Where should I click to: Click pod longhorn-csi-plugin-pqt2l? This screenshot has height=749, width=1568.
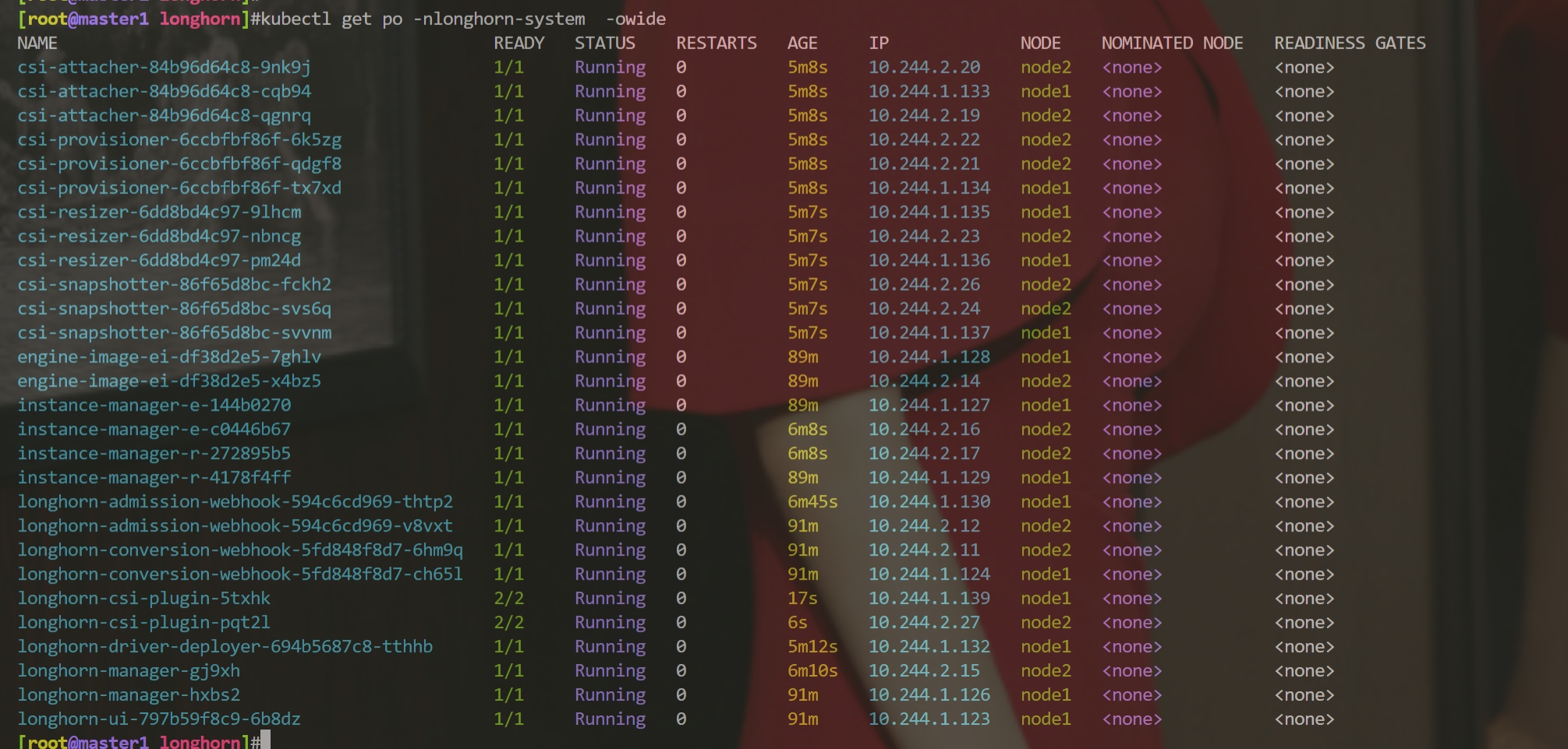(144, 623)
